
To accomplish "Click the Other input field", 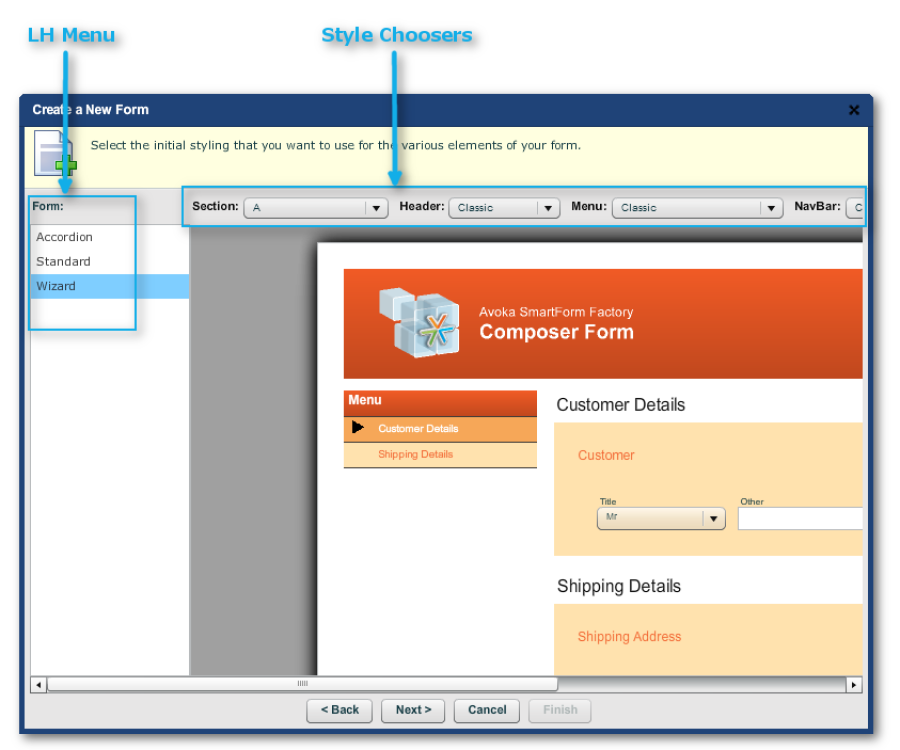I will click(x=800, y=518).
